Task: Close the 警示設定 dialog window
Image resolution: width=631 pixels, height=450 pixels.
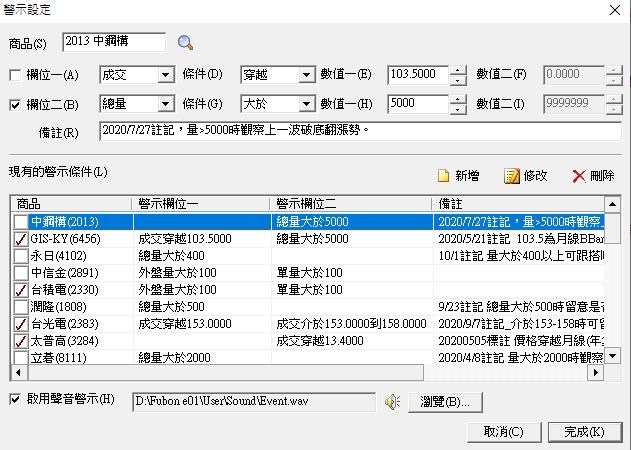Action: tap(613, 9)
